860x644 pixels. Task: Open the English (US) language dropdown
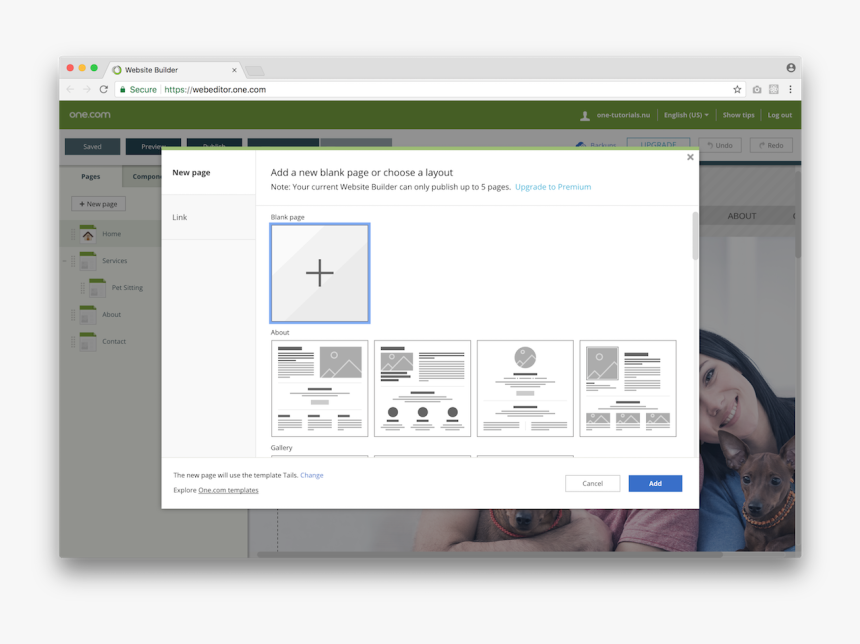pos(686,115)
